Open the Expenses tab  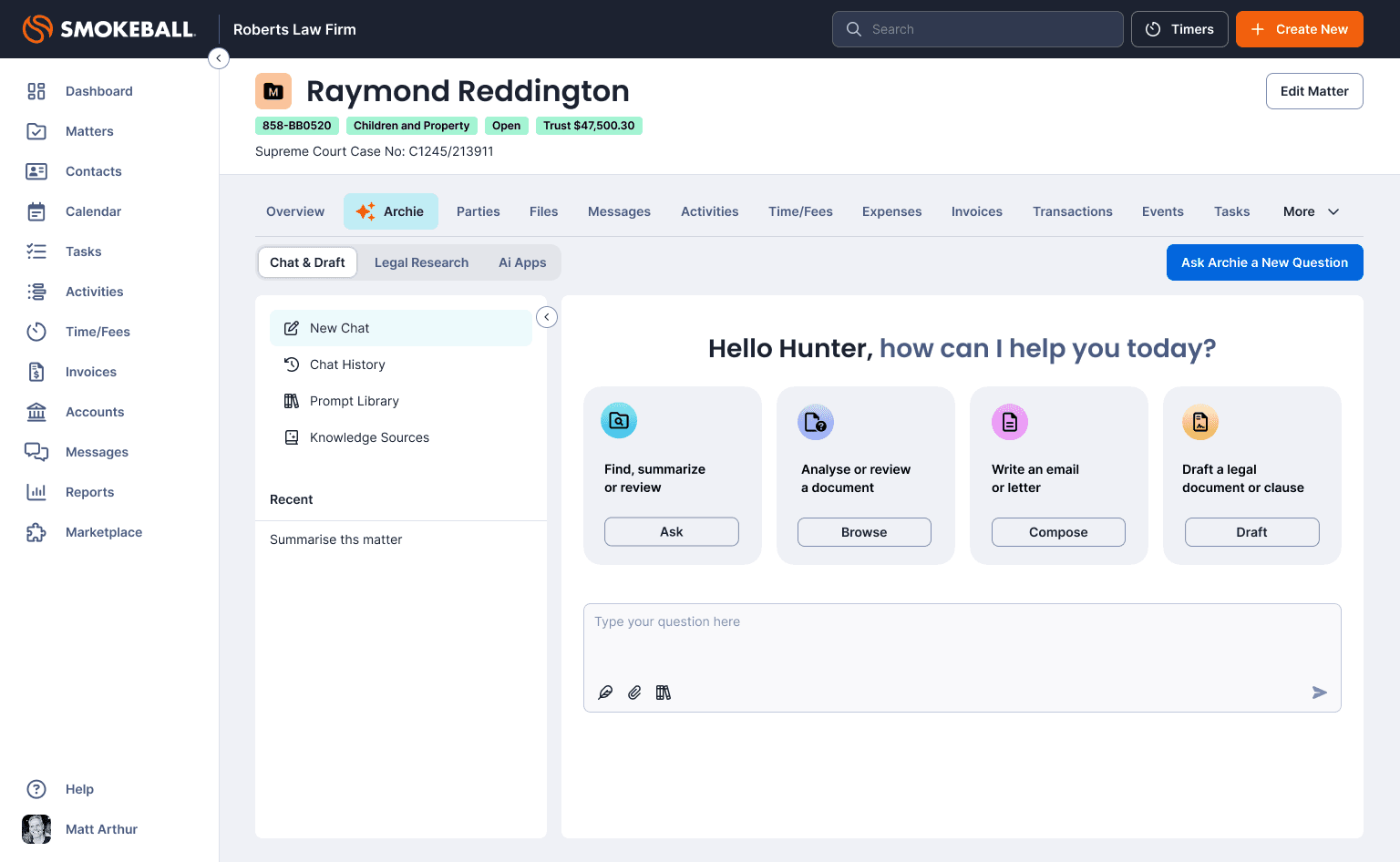(891, 211)
